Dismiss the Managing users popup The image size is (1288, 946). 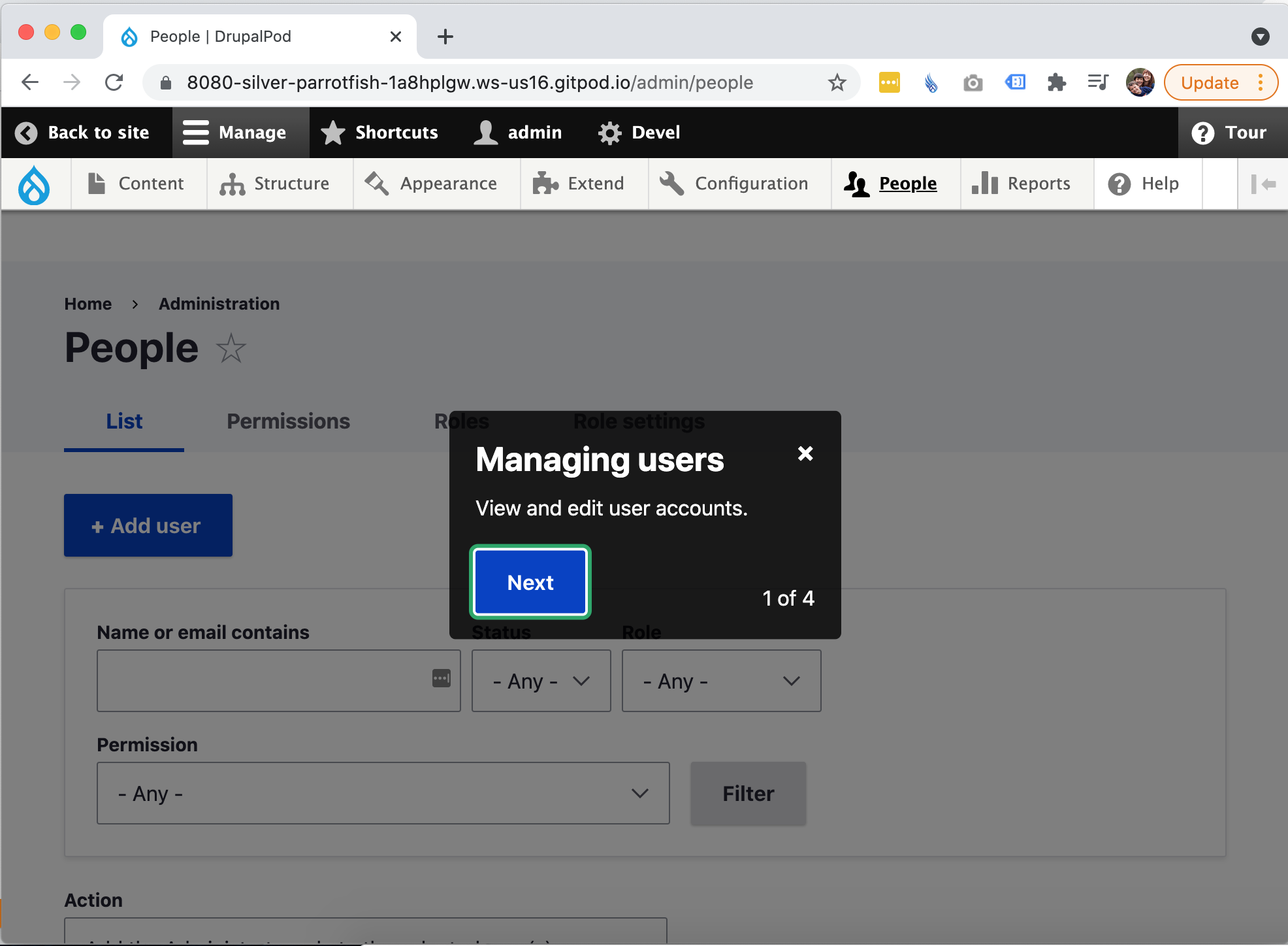coord(805,454)
